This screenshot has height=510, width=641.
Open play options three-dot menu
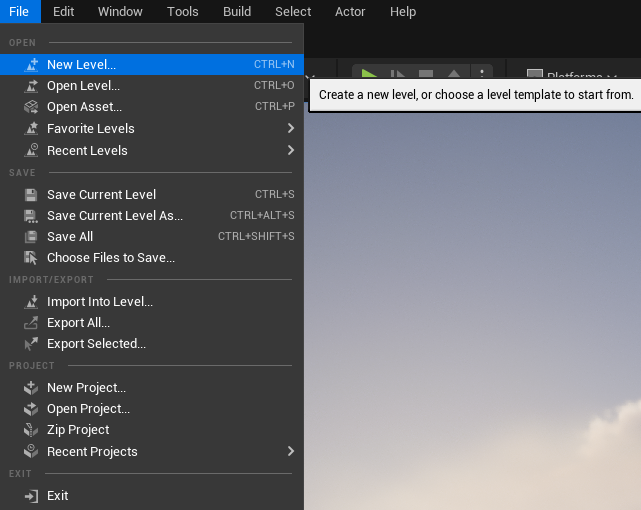click(482, 73)
